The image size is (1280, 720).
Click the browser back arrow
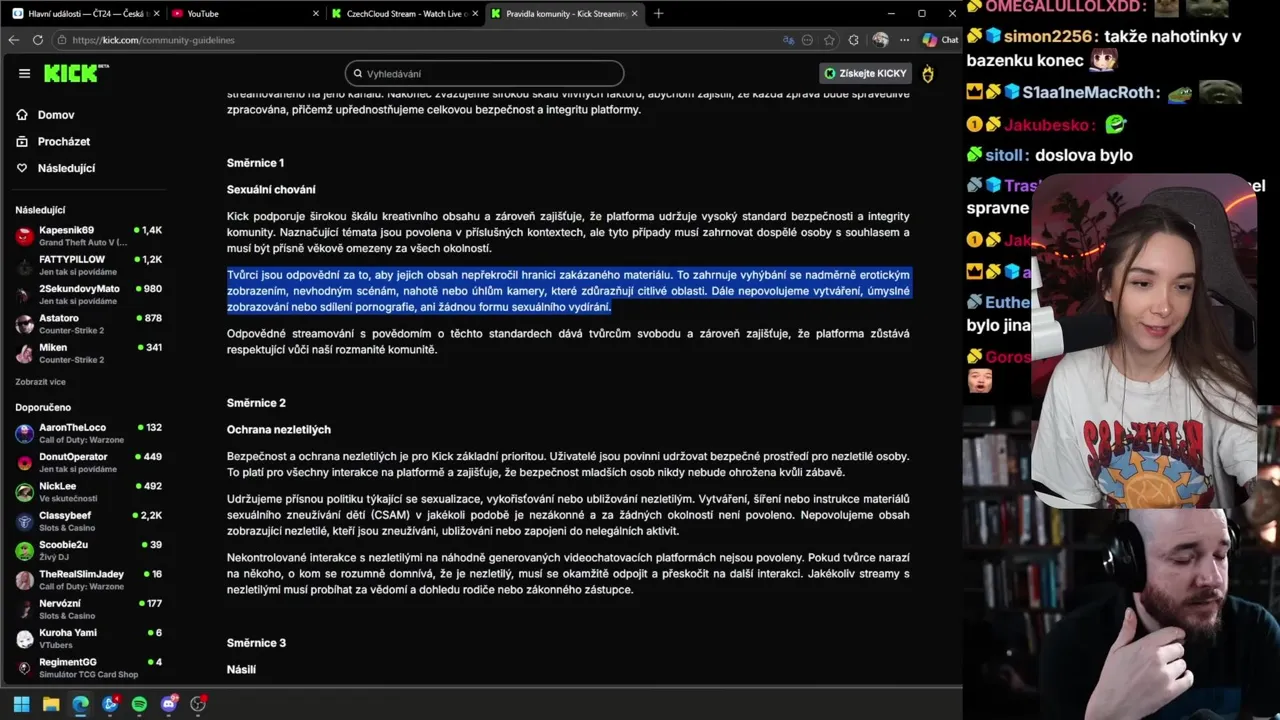[13, 40]
